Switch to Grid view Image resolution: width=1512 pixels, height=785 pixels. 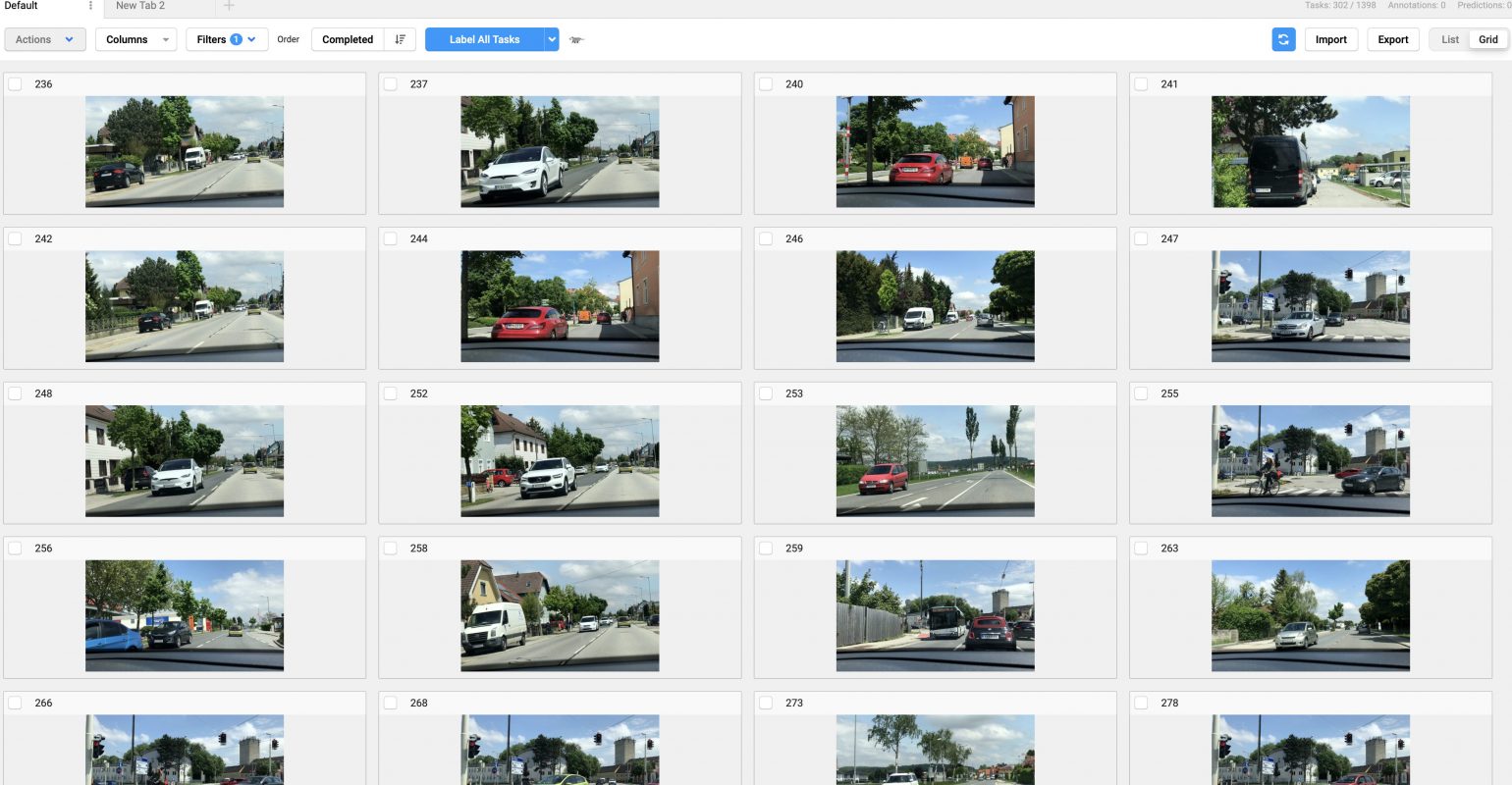(x=1488, y=39)
